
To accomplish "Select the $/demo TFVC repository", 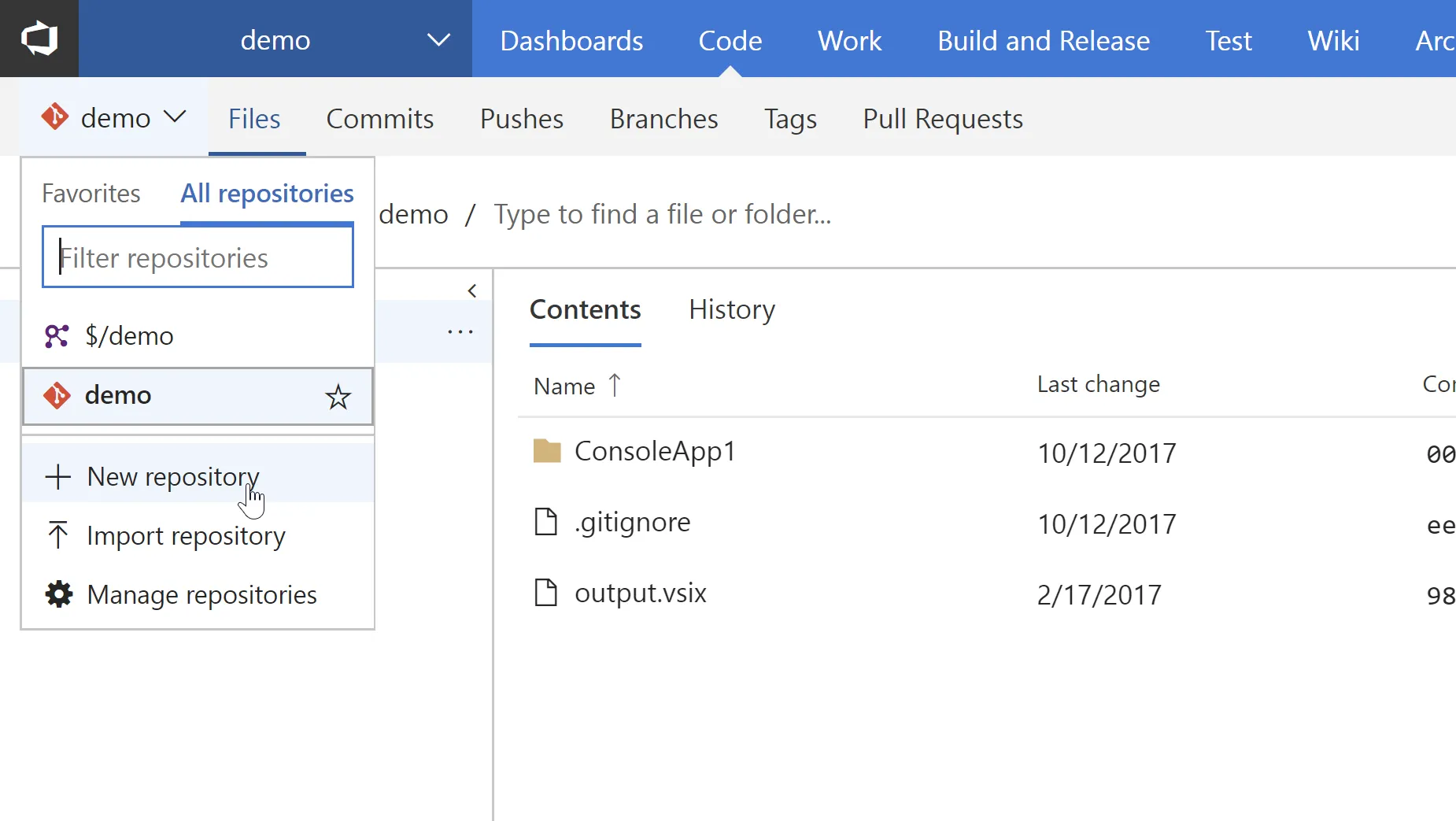I will click(x=130, y=336).
